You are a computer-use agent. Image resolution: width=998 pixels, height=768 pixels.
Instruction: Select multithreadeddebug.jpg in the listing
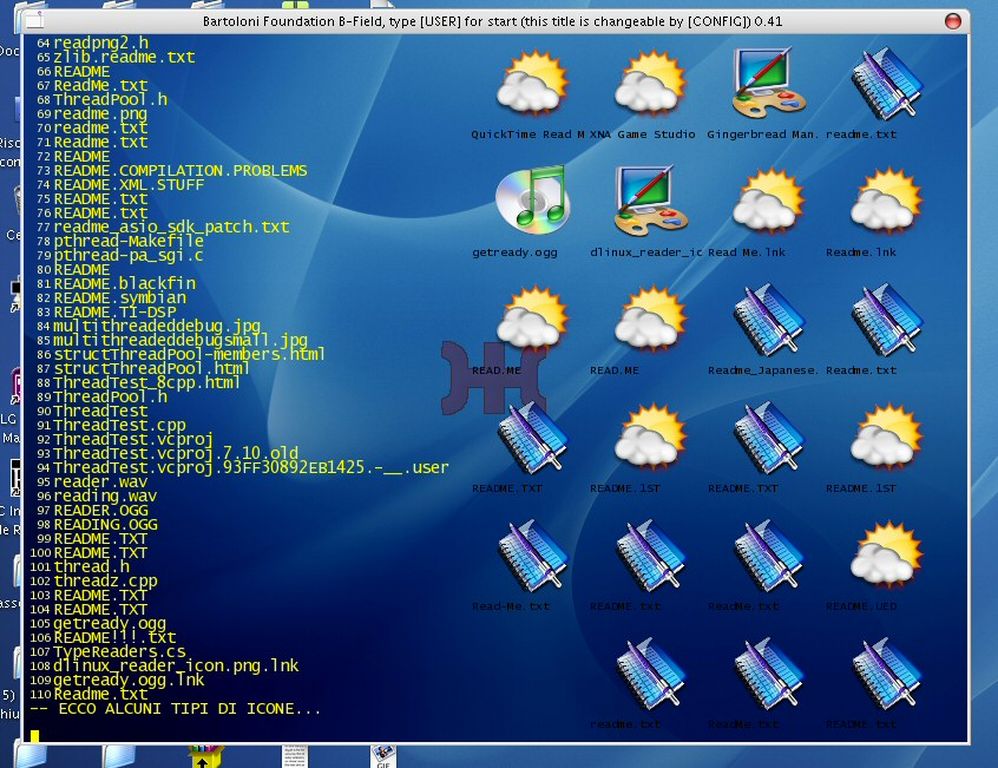pyautogui.click(x=158, y=326)
